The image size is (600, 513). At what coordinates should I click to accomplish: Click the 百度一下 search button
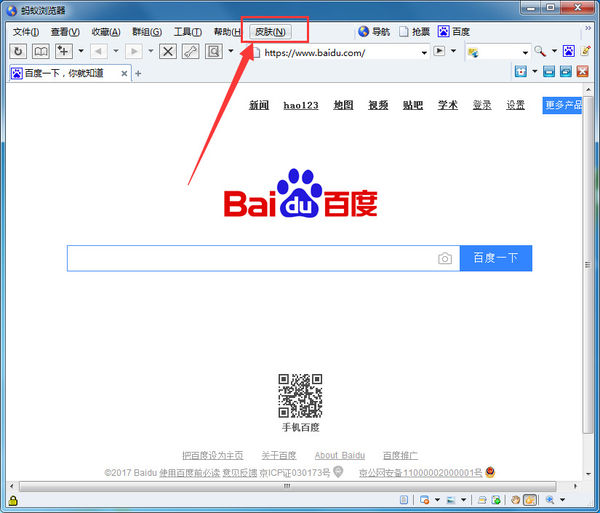click(496, 258)
